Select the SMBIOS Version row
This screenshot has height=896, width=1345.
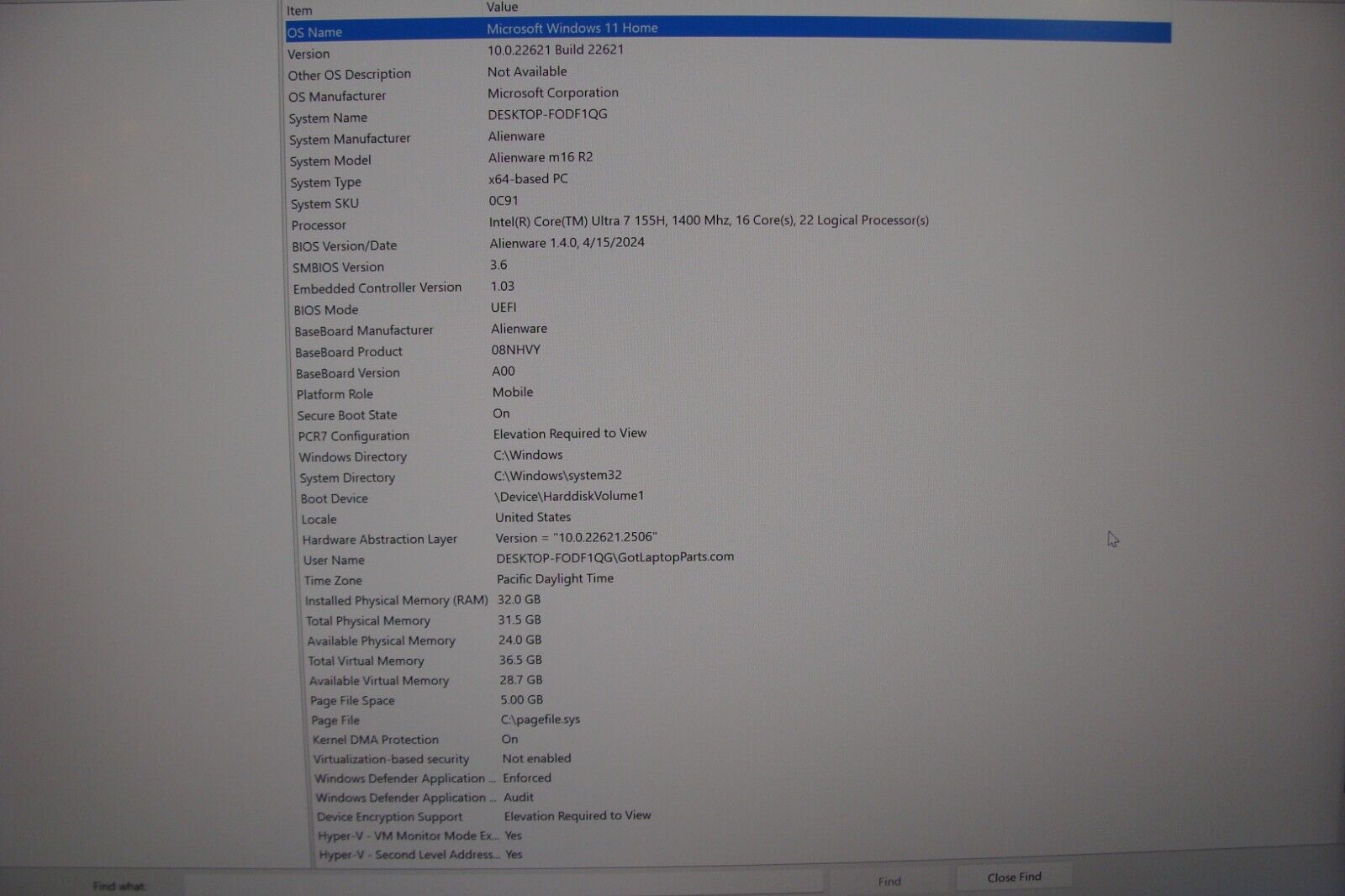pos(728,266)
